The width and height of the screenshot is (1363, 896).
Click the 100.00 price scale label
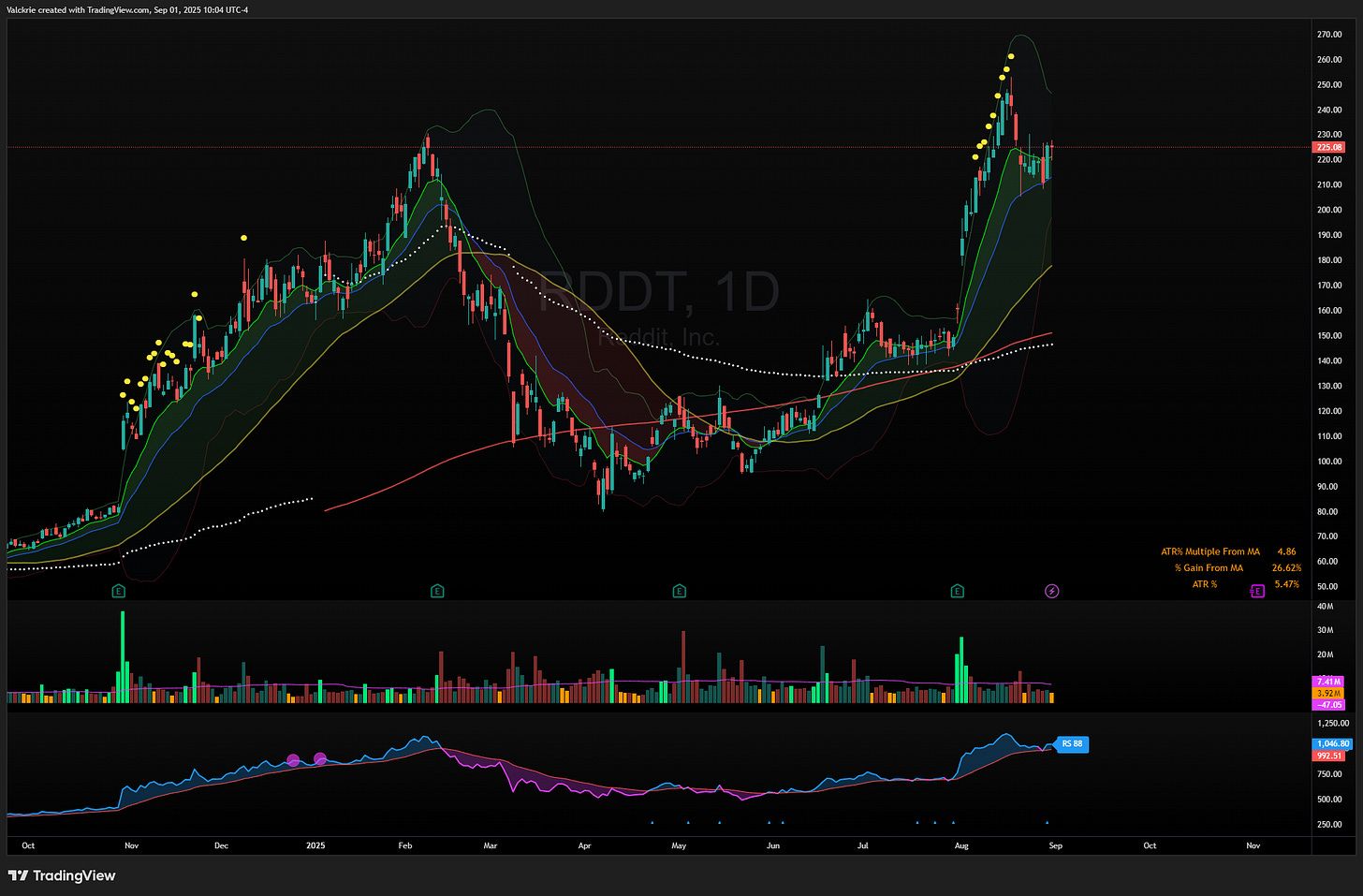pyautogui.click(x=1329, y=461)
